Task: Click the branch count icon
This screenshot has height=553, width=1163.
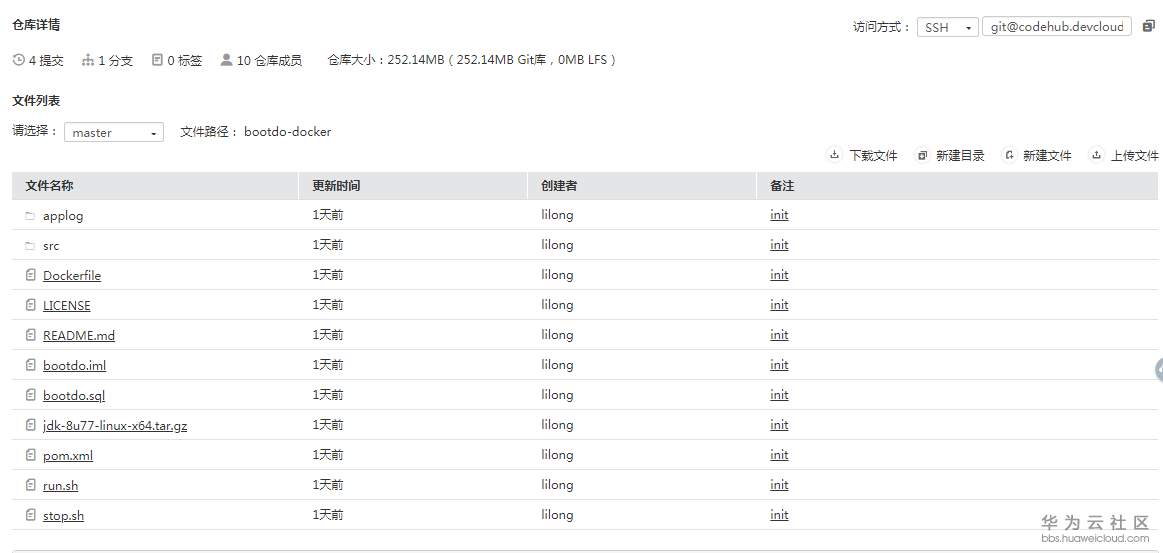Action: [88, 60]
